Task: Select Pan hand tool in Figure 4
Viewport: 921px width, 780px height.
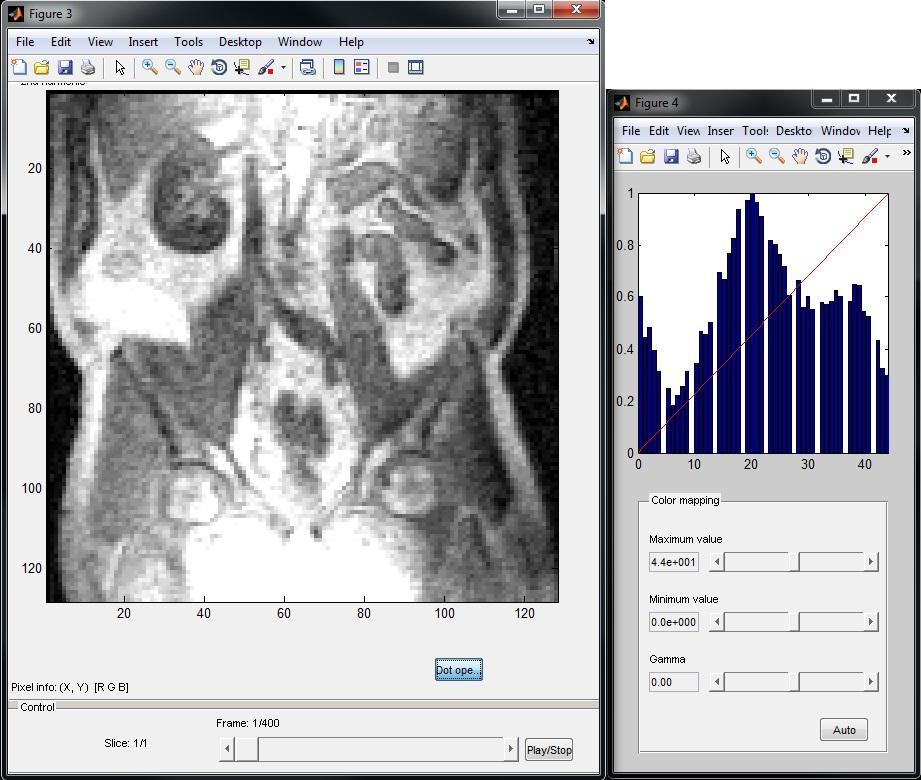Action: (799, 156)
